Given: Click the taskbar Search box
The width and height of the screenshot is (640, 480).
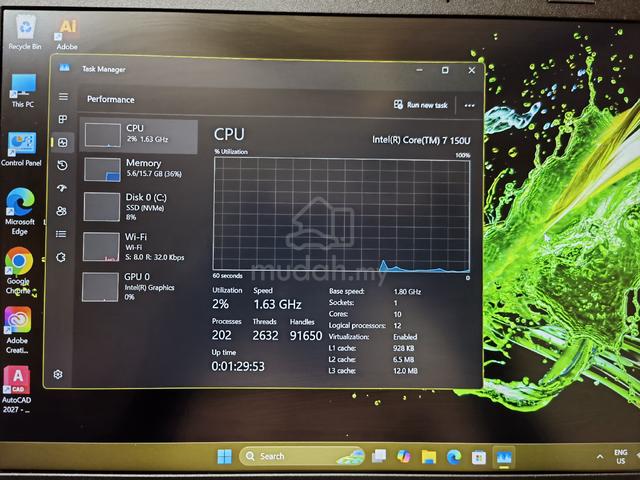Looking at the screenshot, I should click(302, 456).
